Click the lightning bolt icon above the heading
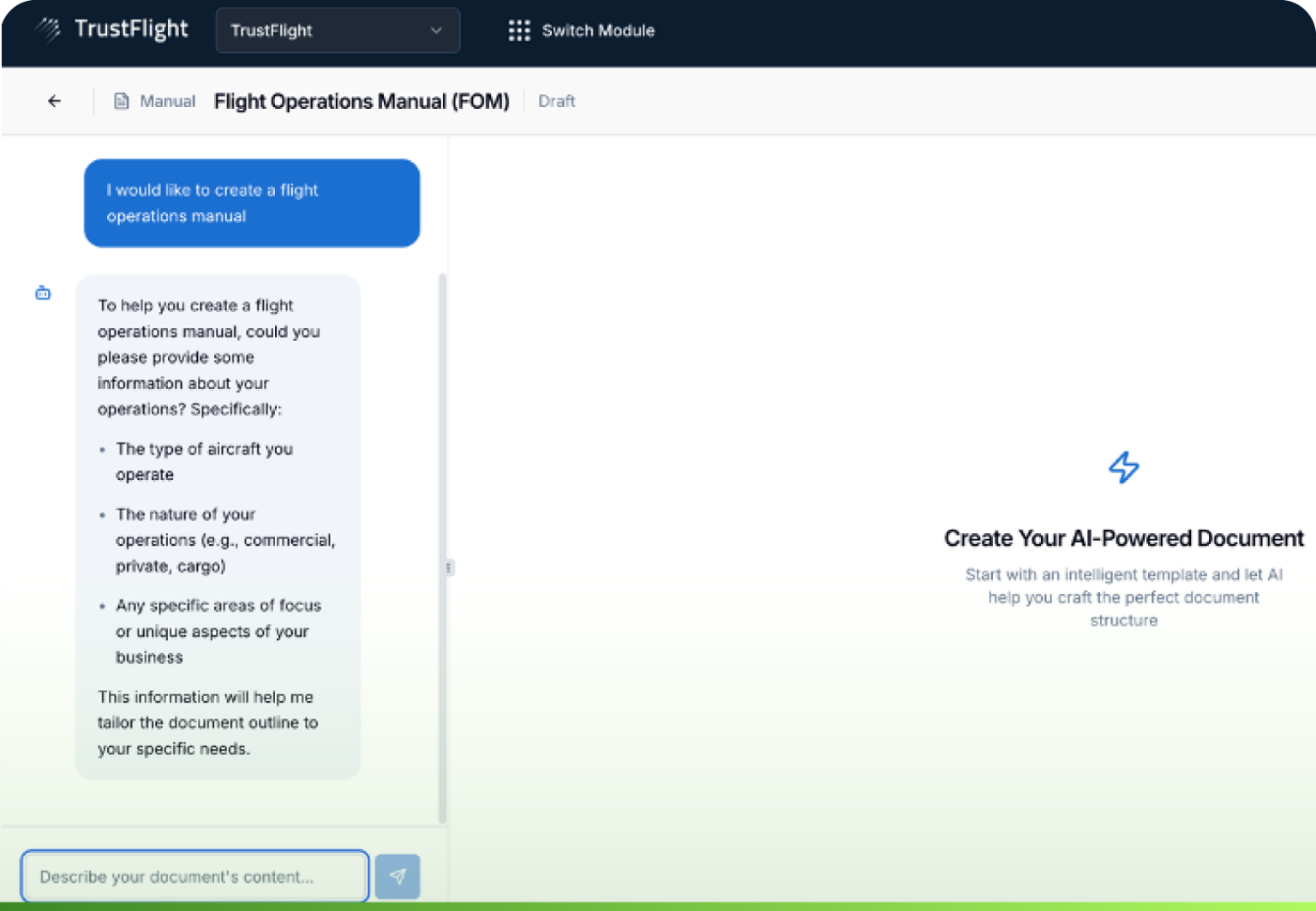Image resolution: width=1316 pixels, height=911 pixels. click(1123, 467)
